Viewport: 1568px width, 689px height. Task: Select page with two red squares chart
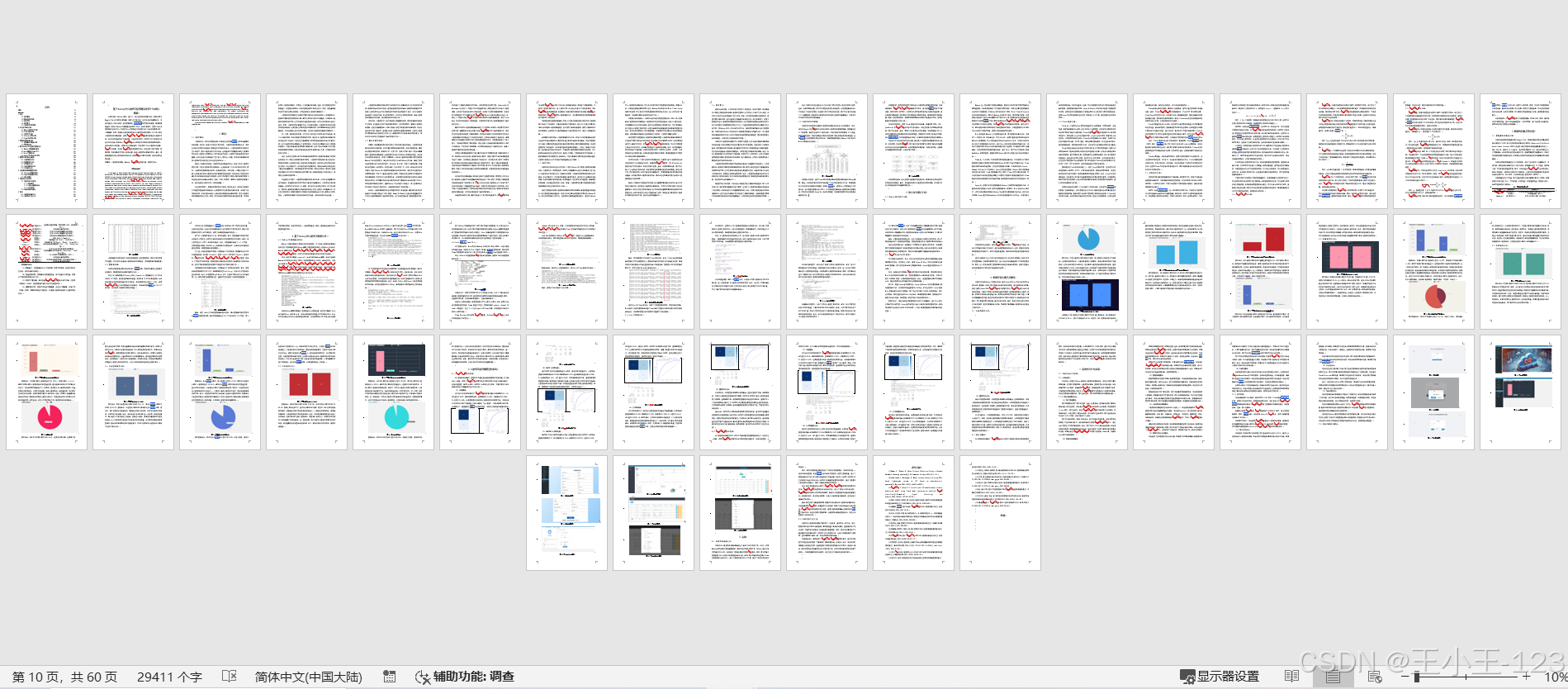(306, 392)
